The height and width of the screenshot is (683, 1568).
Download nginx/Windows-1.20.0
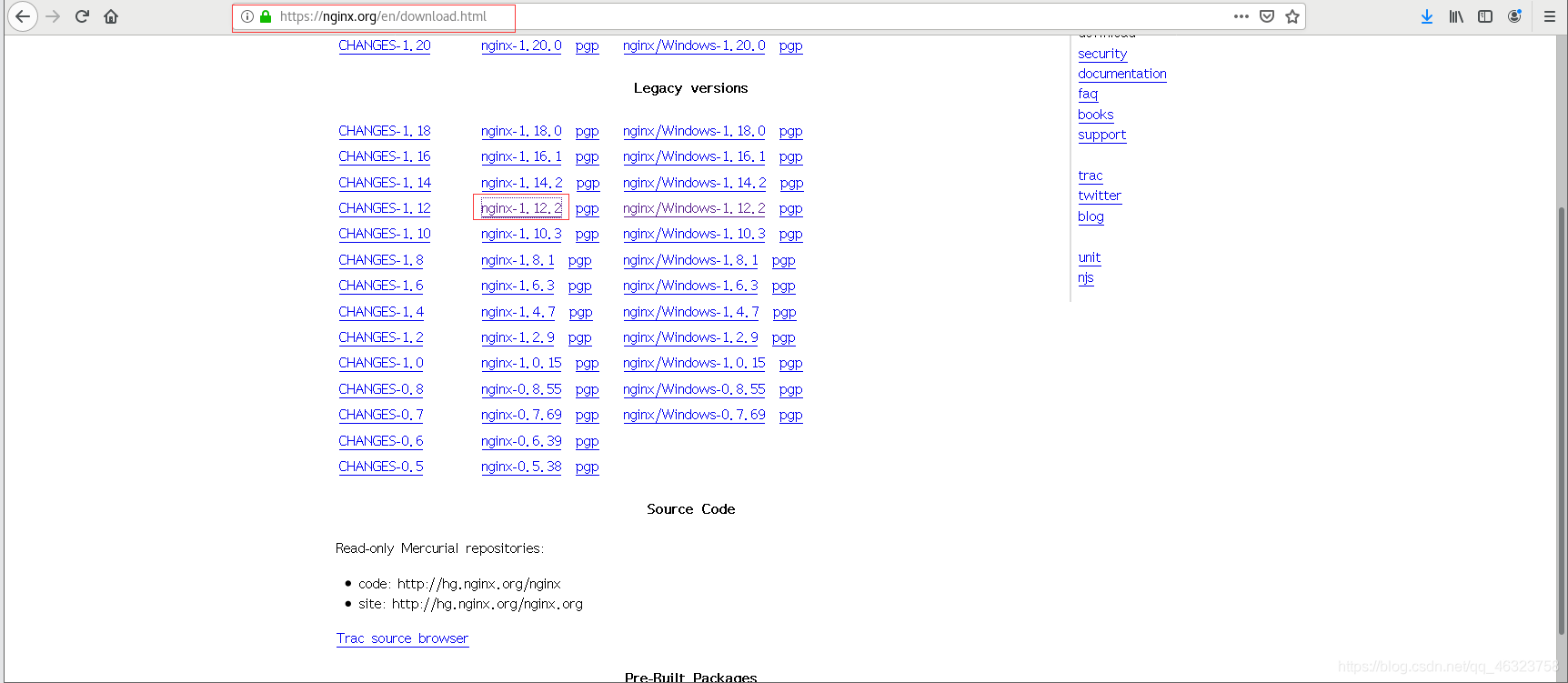click(x=694, y=45)
